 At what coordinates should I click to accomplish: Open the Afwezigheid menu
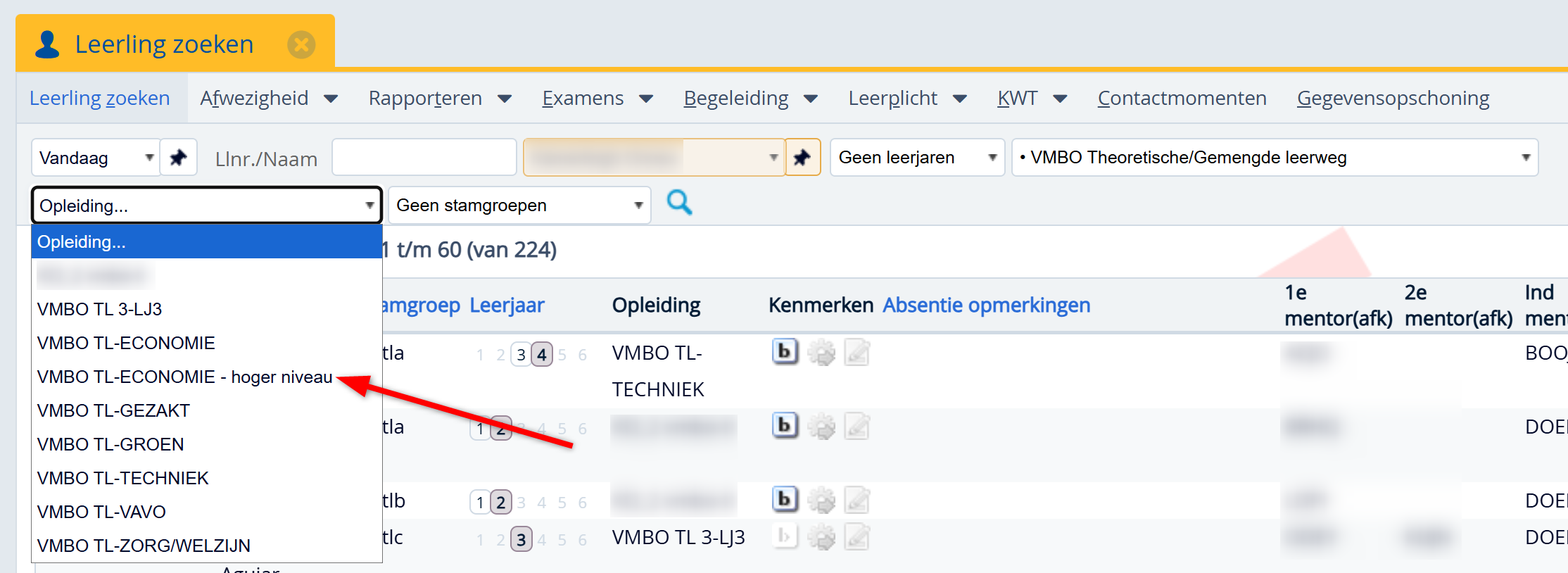(x=268, y=98)
